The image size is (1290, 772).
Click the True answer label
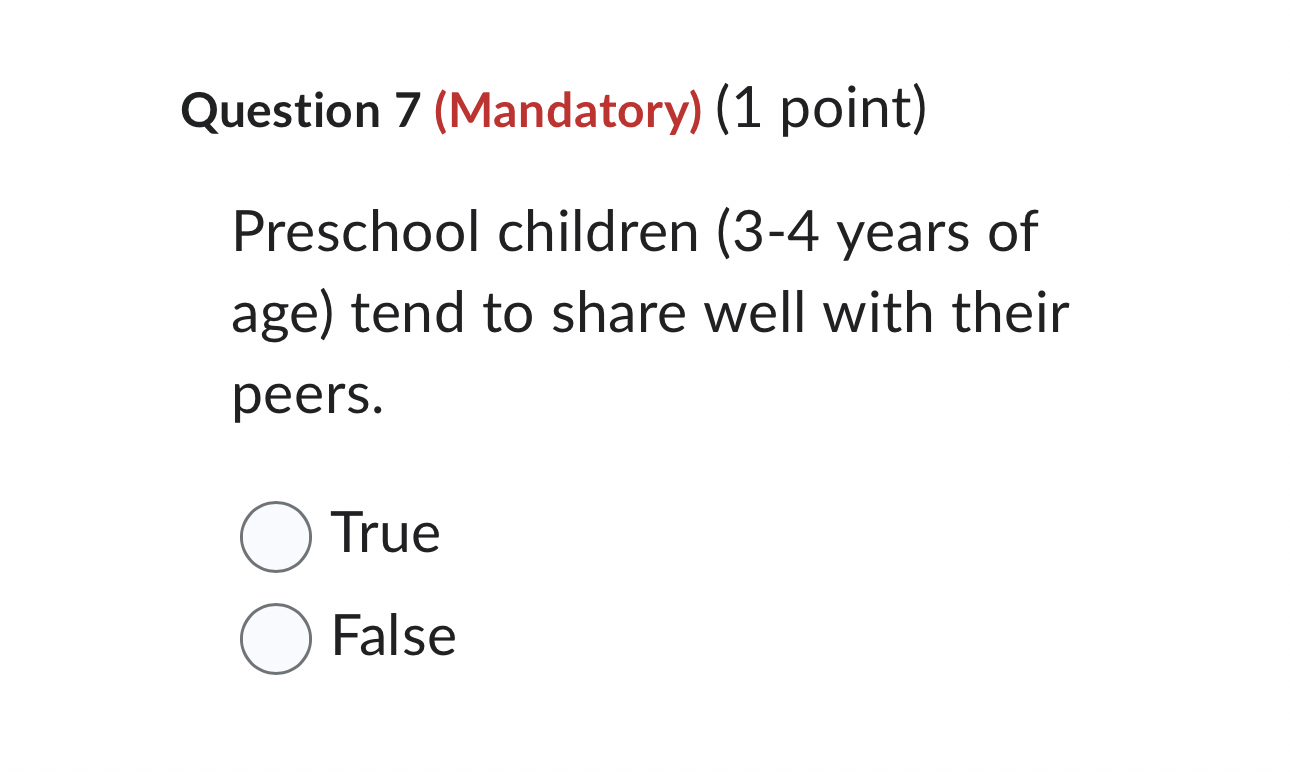[385, 535]
